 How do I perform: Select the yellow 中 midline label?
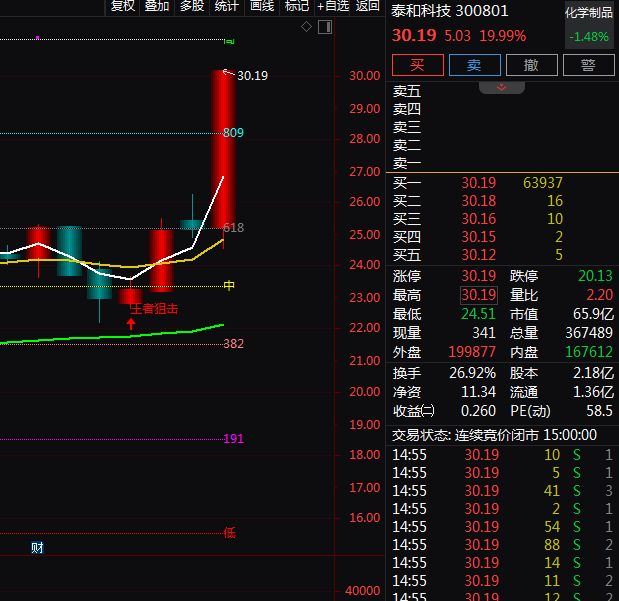[229, 285]
